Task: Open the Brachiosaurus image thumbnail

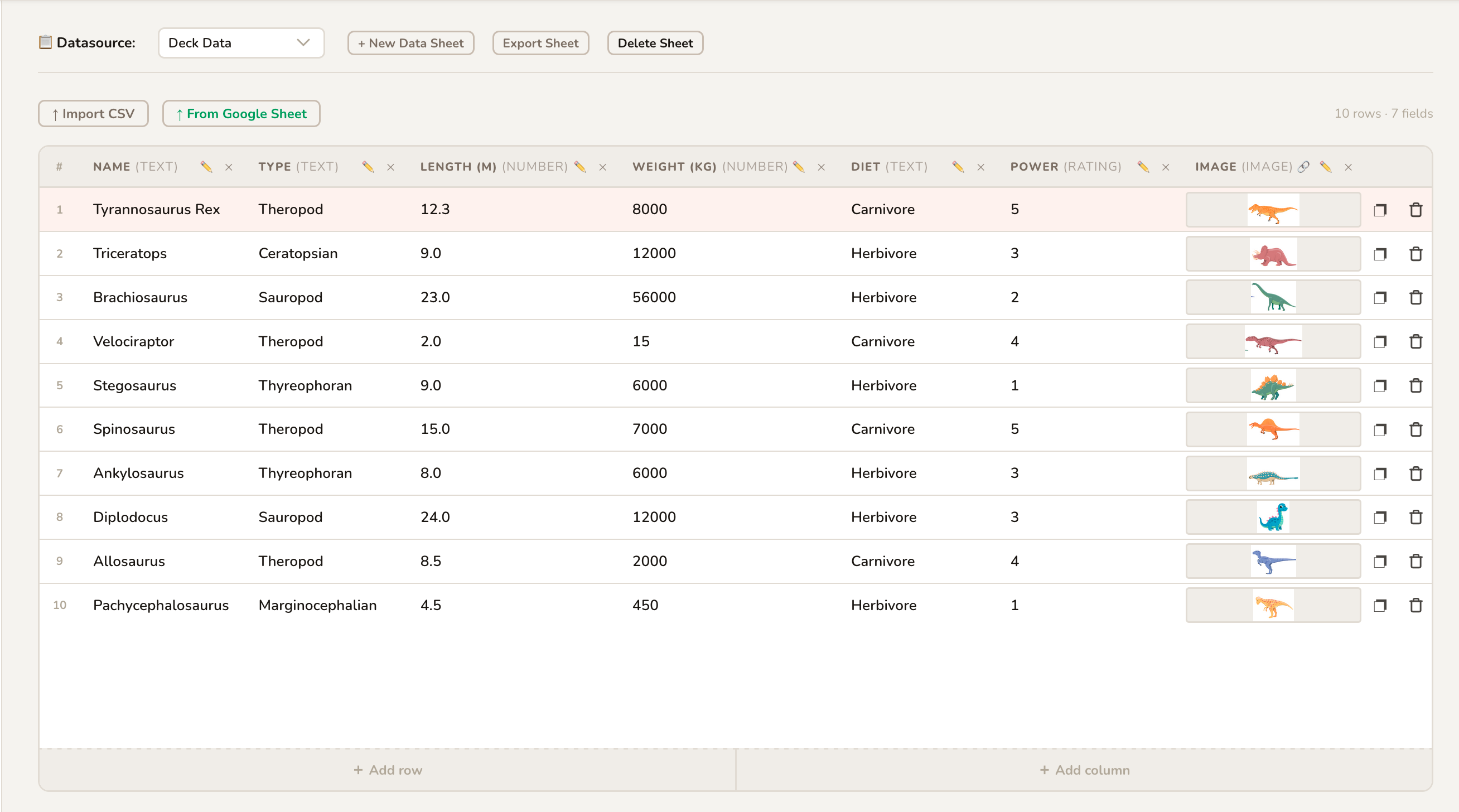Action: [x=1273, y=297]
